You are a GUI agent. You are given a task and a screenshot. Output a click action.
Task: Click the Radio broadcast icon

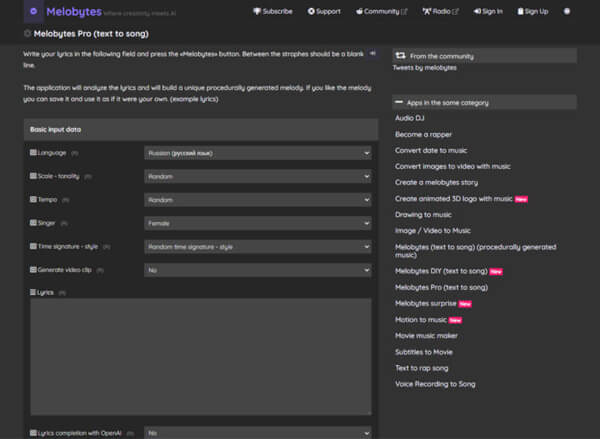(426, 12)
